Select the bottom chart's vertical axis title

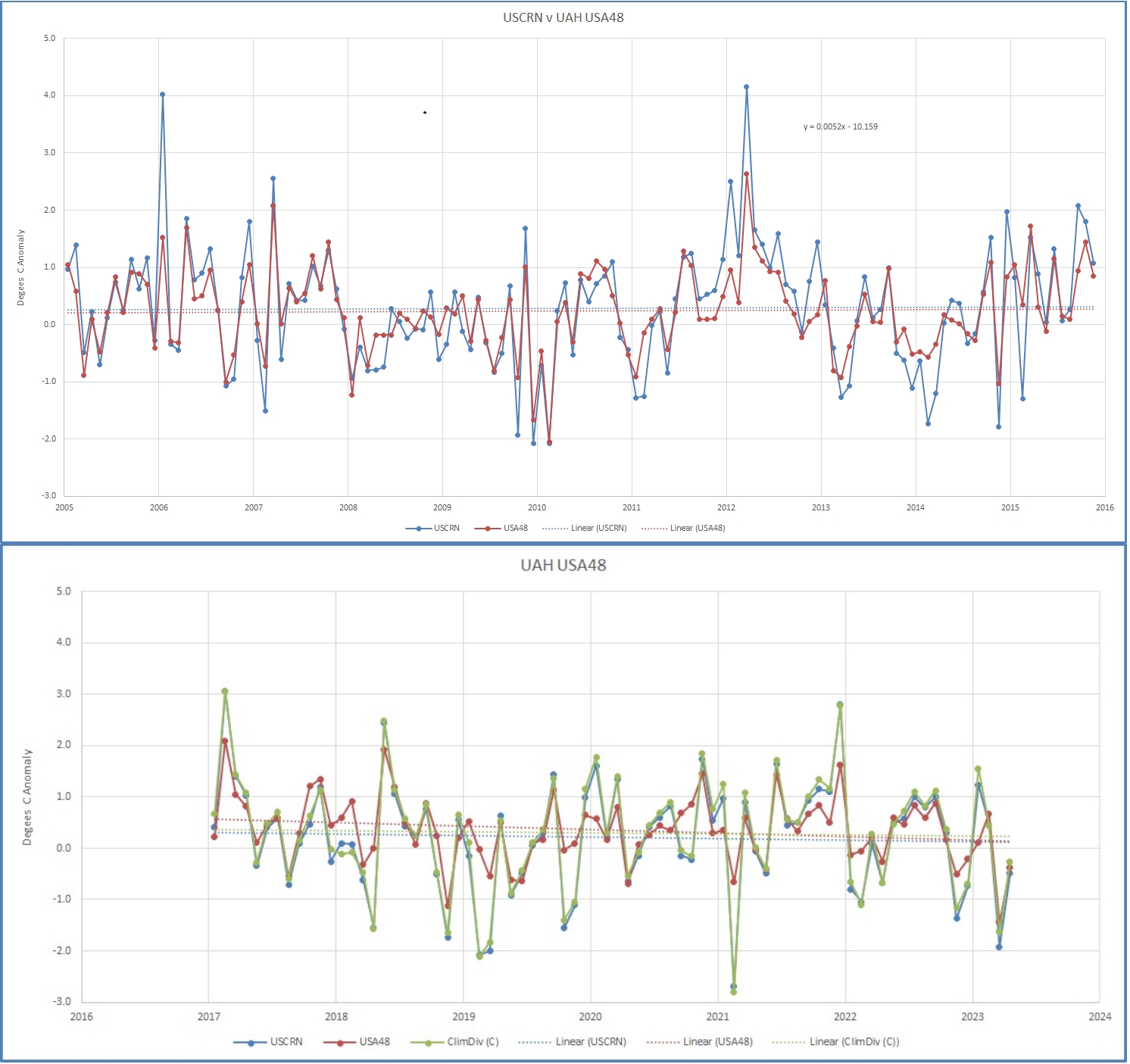click(x=27, y=797)
